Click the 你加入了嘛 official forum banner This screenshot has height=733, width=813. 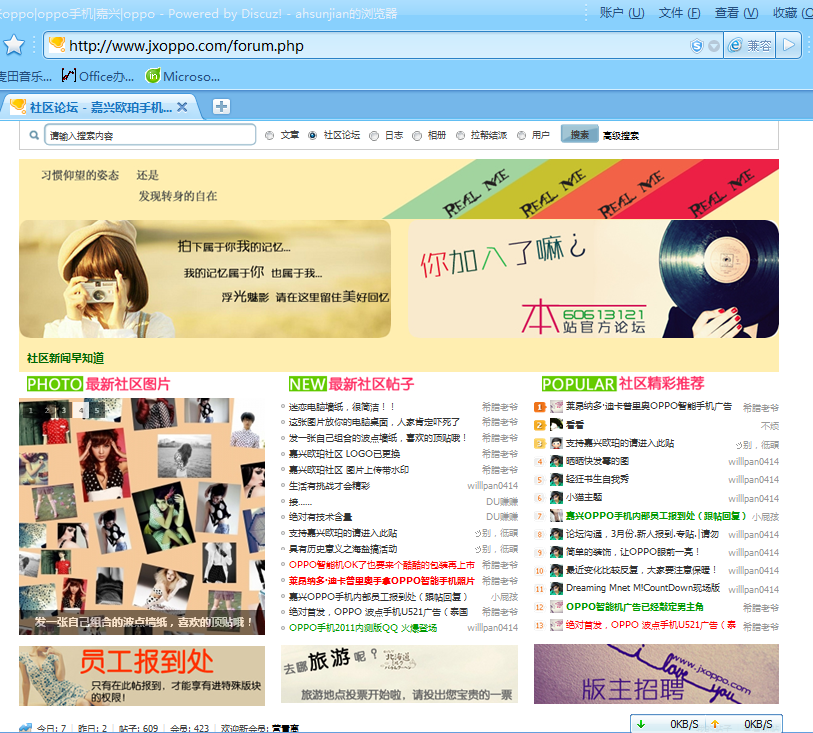[593, 279]
